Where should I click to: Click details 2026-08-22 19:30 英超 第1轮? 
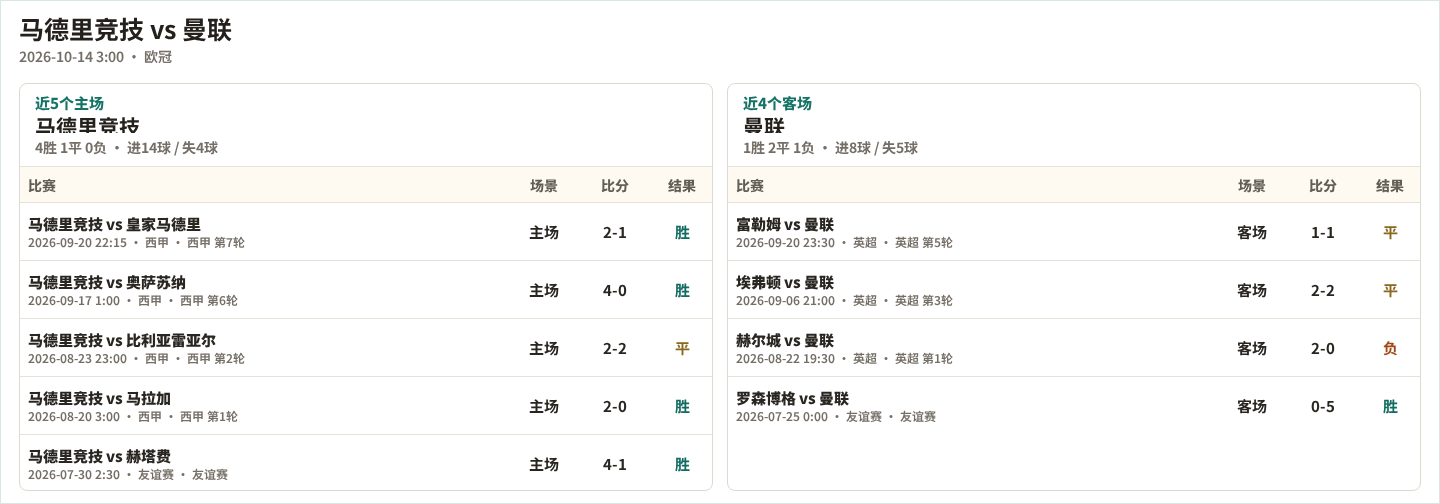pos(844,359)
